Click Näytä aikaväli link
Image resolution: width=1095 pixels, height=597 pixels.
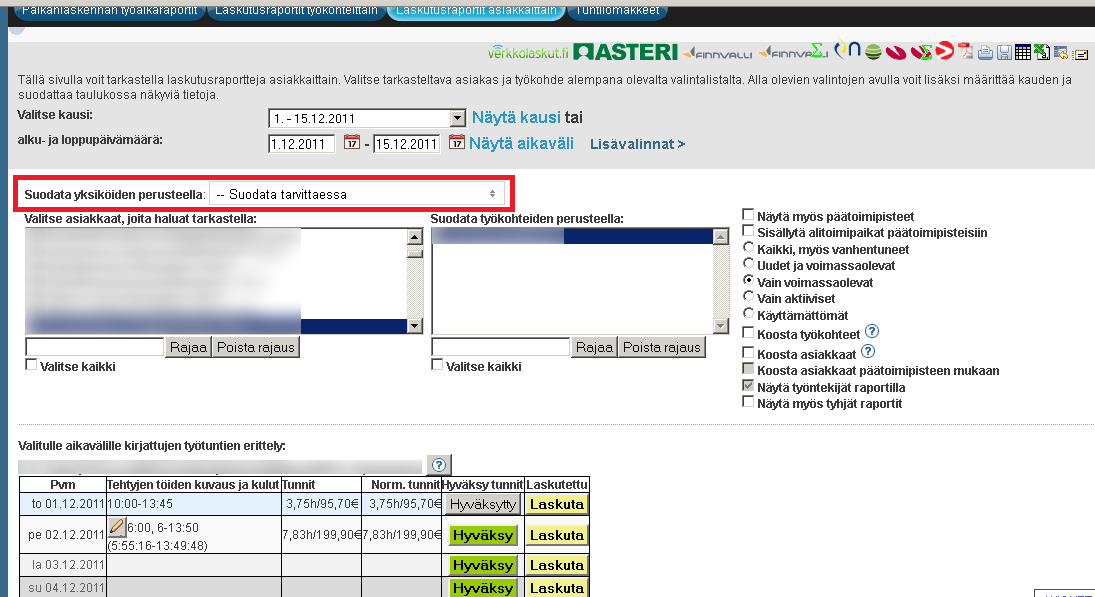point(521,143)
